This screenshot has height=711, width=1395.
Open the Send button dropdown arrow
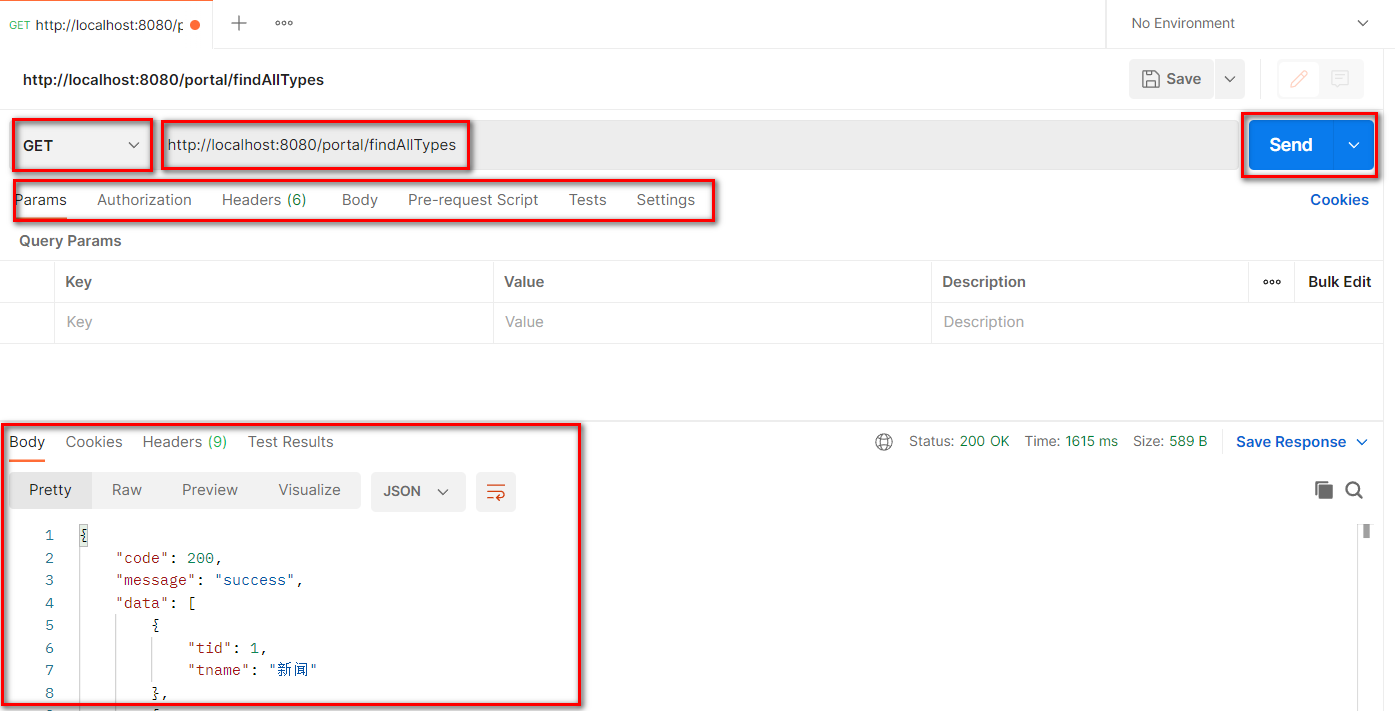[1354, 146]
